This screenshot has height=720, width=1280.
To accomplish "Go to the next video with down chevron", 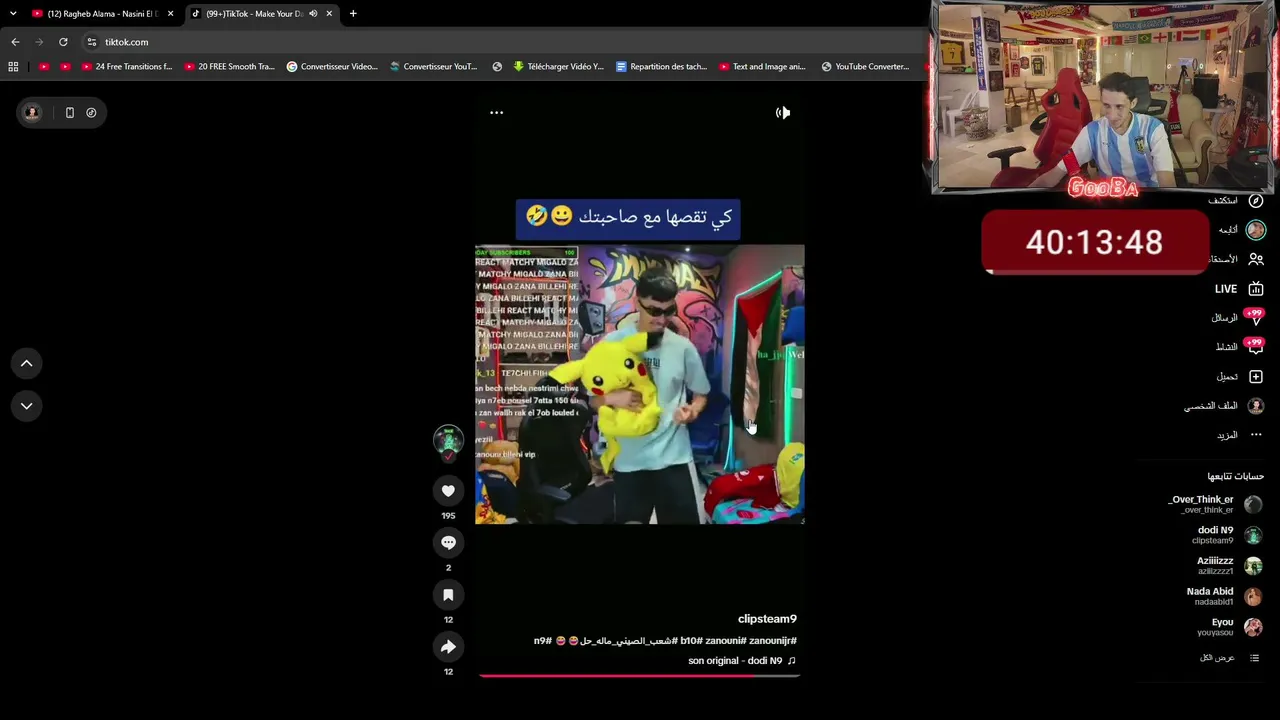I will point(27,406).
